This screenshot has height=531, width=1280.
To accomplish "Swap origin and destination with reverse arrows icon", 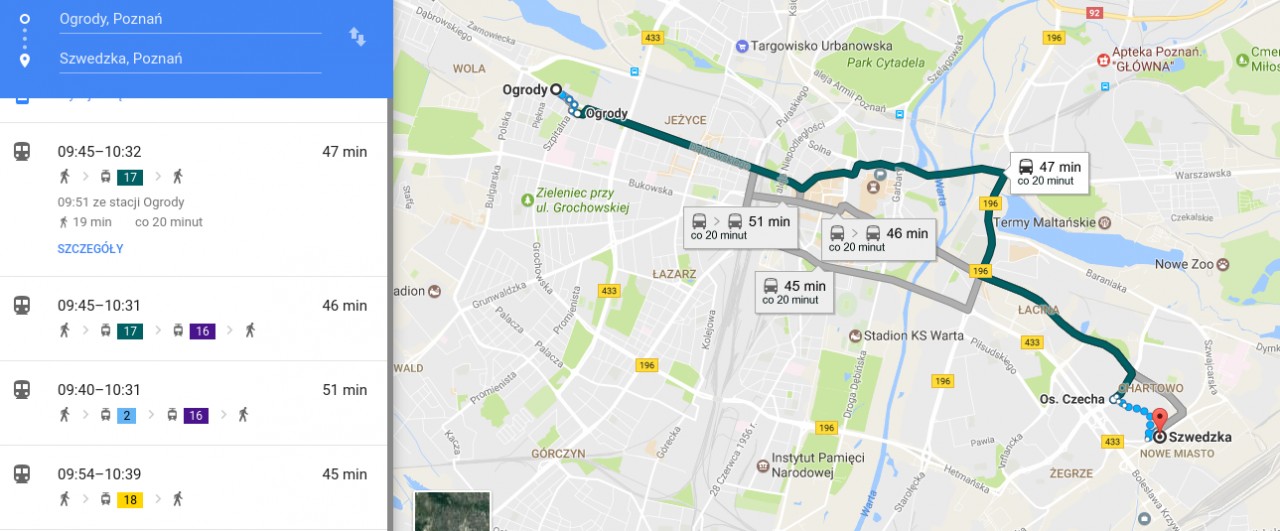I will tap(357, 37).
